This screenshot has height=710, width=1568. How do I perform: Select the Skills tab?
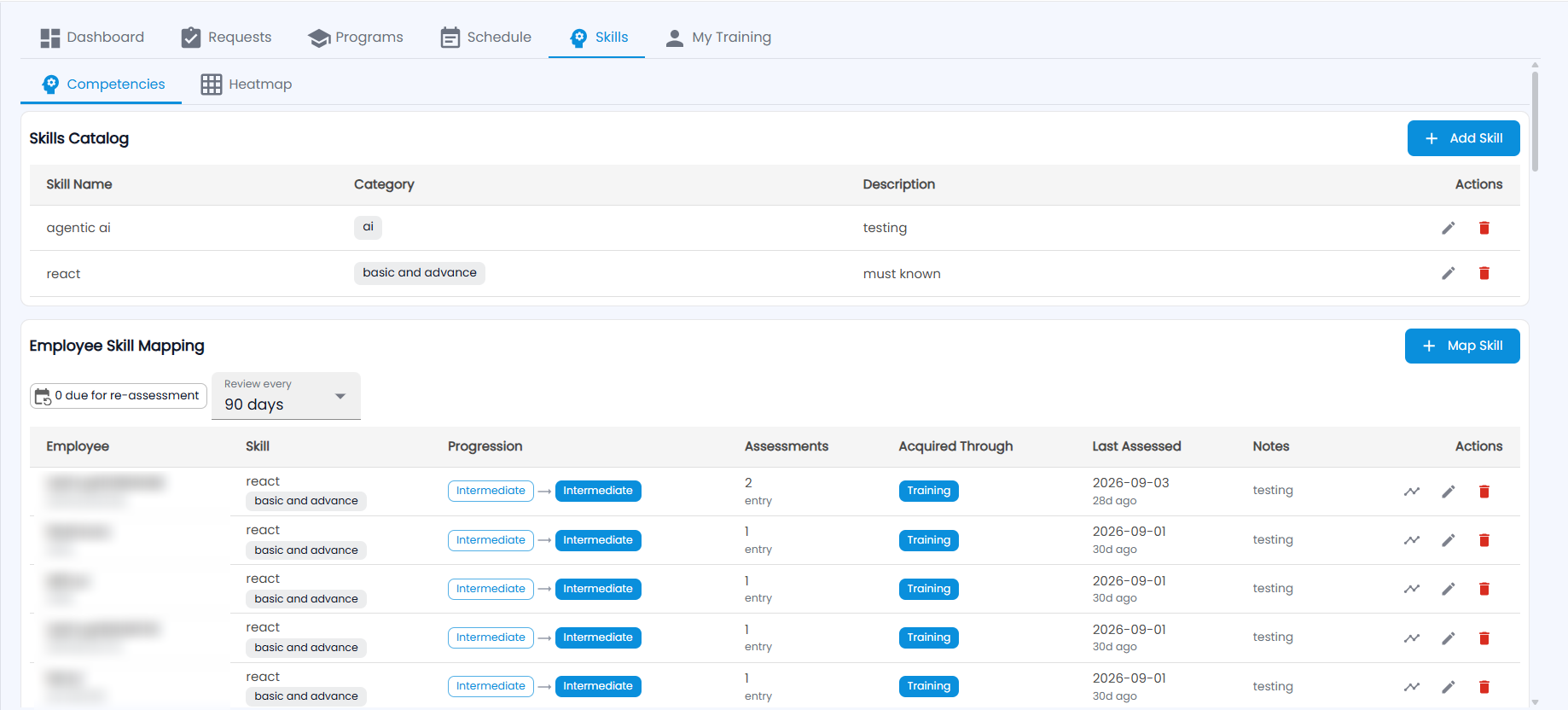597,38
